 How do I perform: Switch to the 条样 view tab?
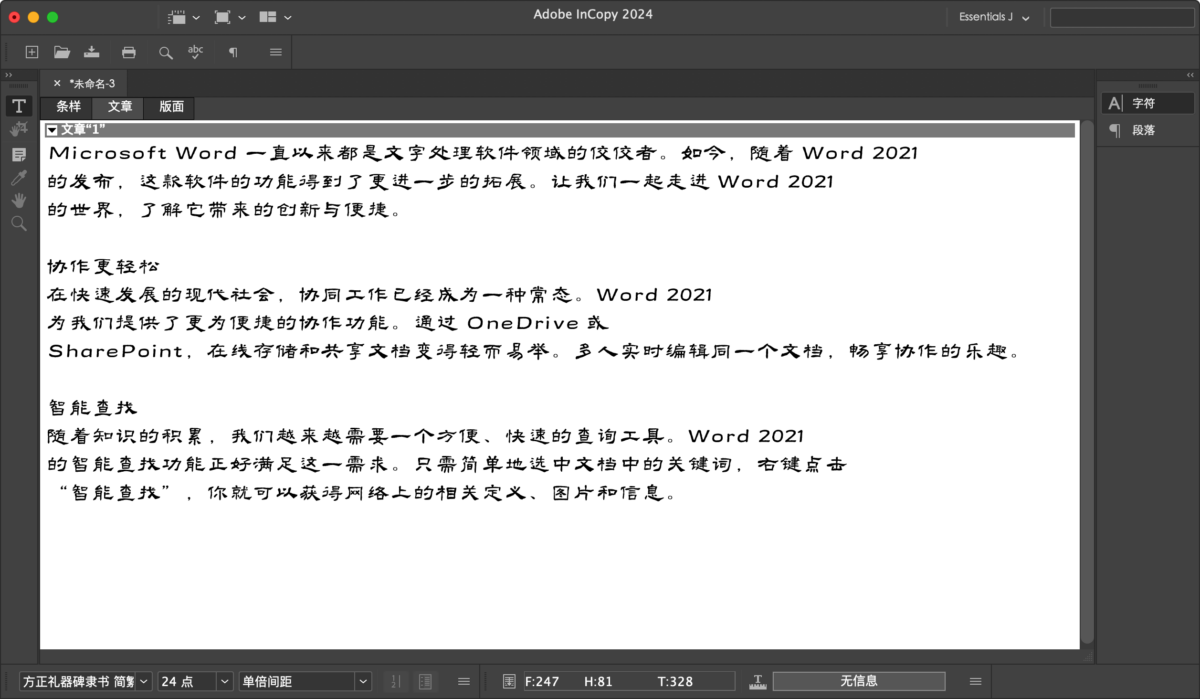(68, 107)
